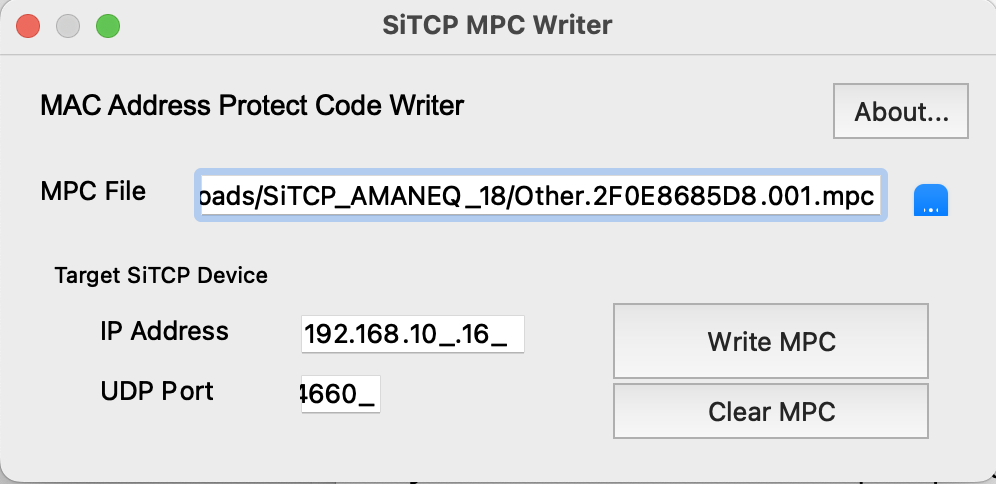Click the Target SiTCP Device group label

pos(161,275)
